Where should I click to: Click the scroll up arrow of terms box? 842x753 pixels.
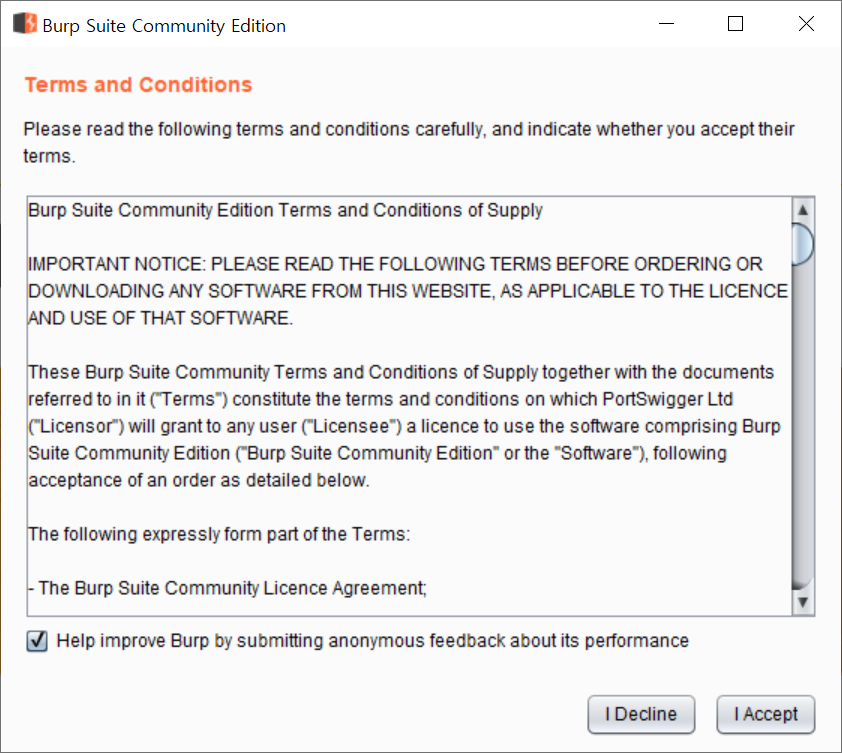tap(803, 210)
